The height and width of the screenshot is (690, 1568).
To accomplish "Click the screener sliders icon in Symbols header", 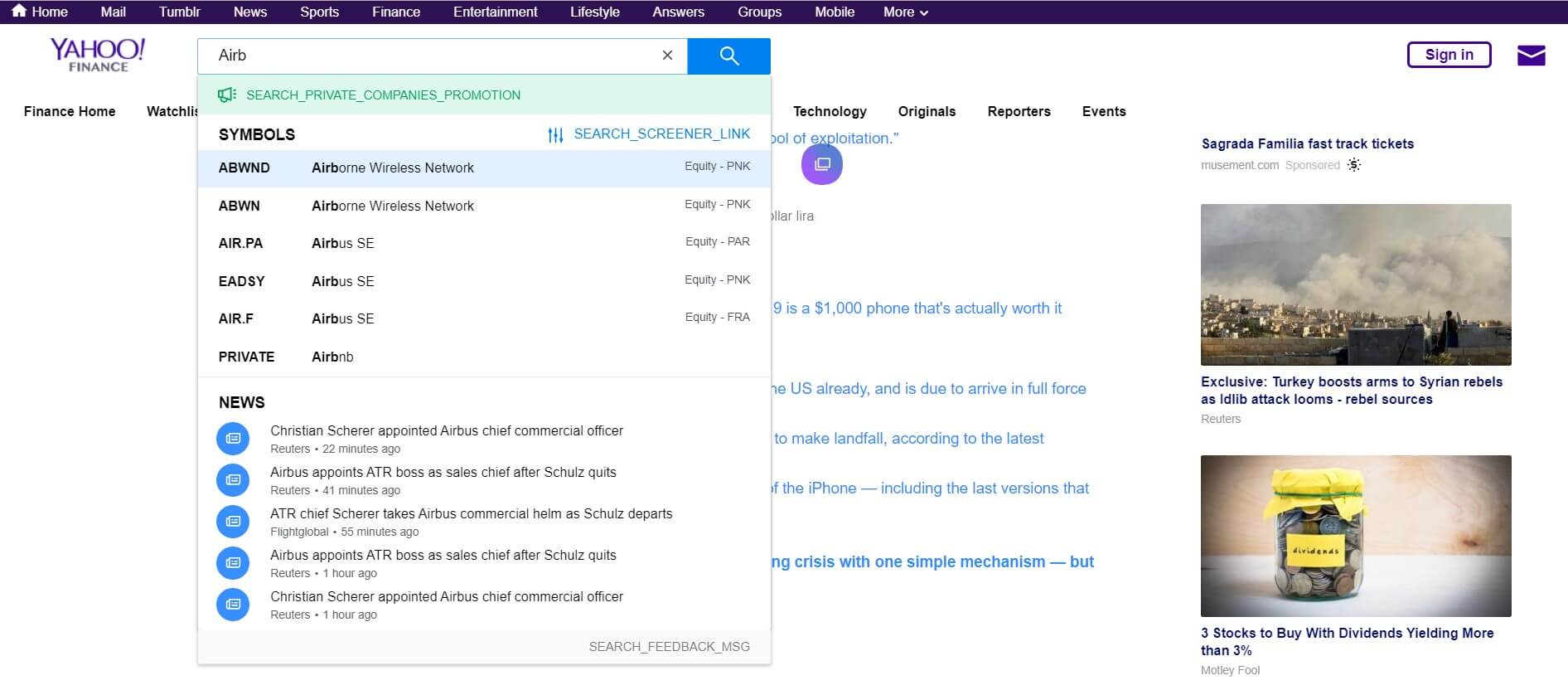I will 555,134.
